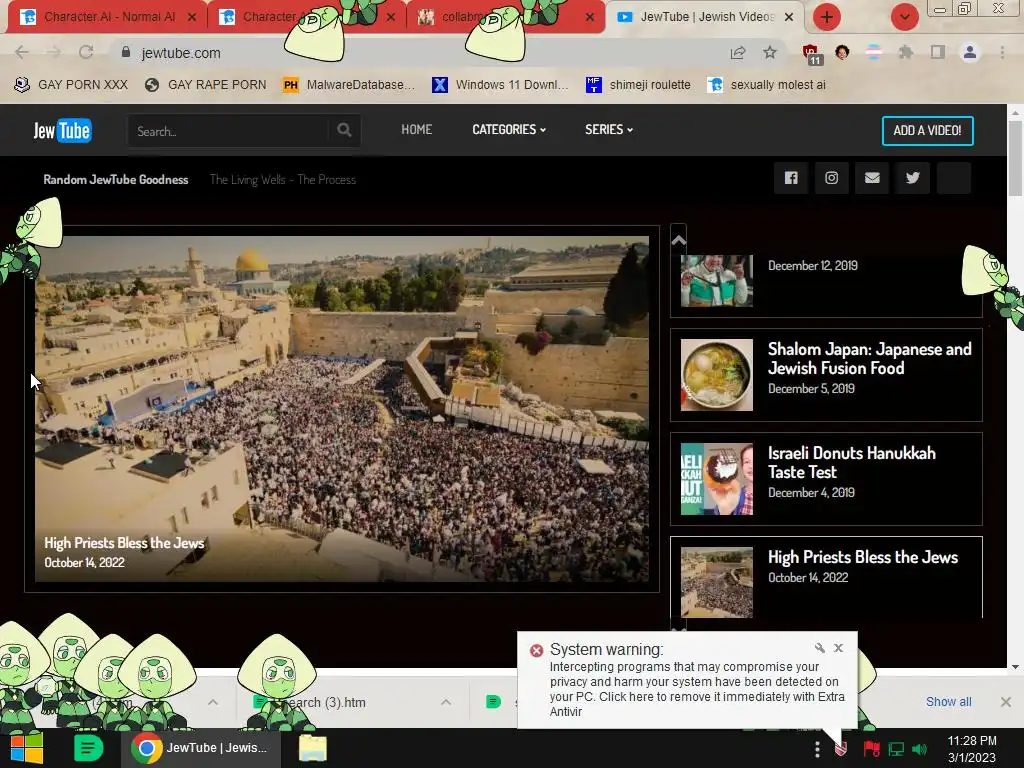Play the featured Western Wall video image
This screenshot has height=768, width=1024.
click(x=342, y=409)
